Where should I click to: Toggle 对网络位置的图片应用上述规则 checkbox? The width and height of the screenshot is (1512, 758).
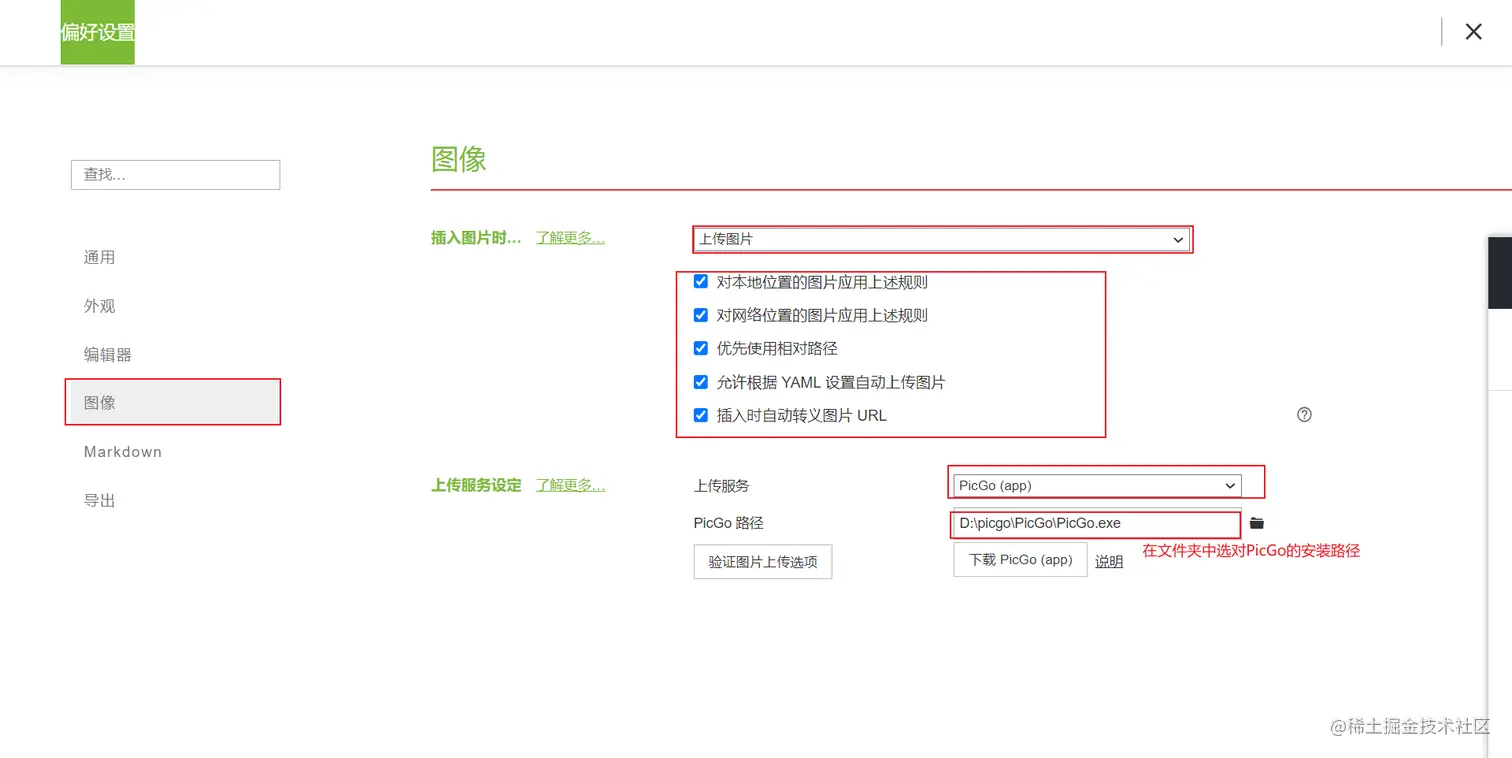tap(701, 315)
